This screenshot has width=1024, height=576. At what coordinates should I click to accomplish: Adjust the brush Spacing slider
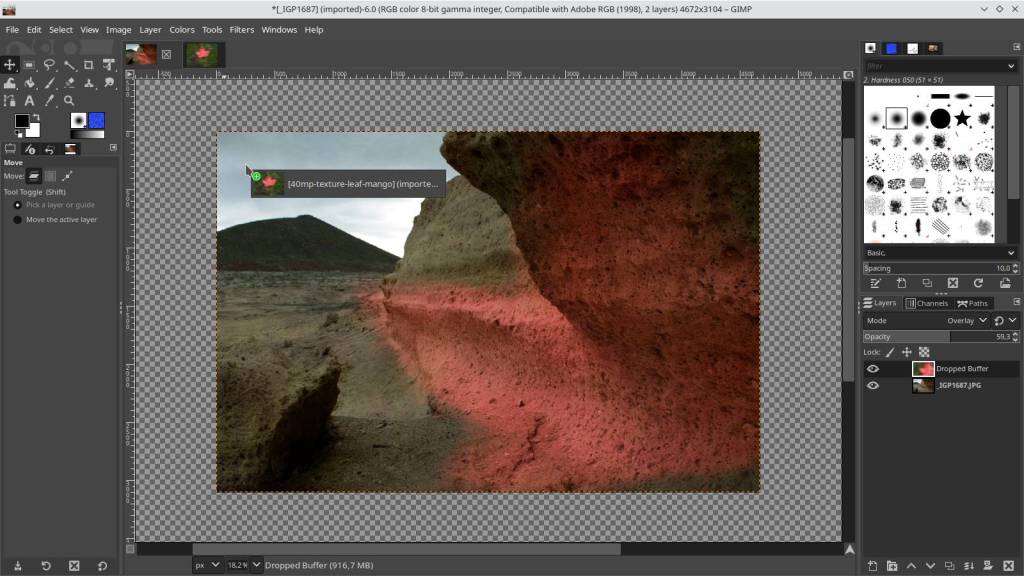(x=940, y=268)
